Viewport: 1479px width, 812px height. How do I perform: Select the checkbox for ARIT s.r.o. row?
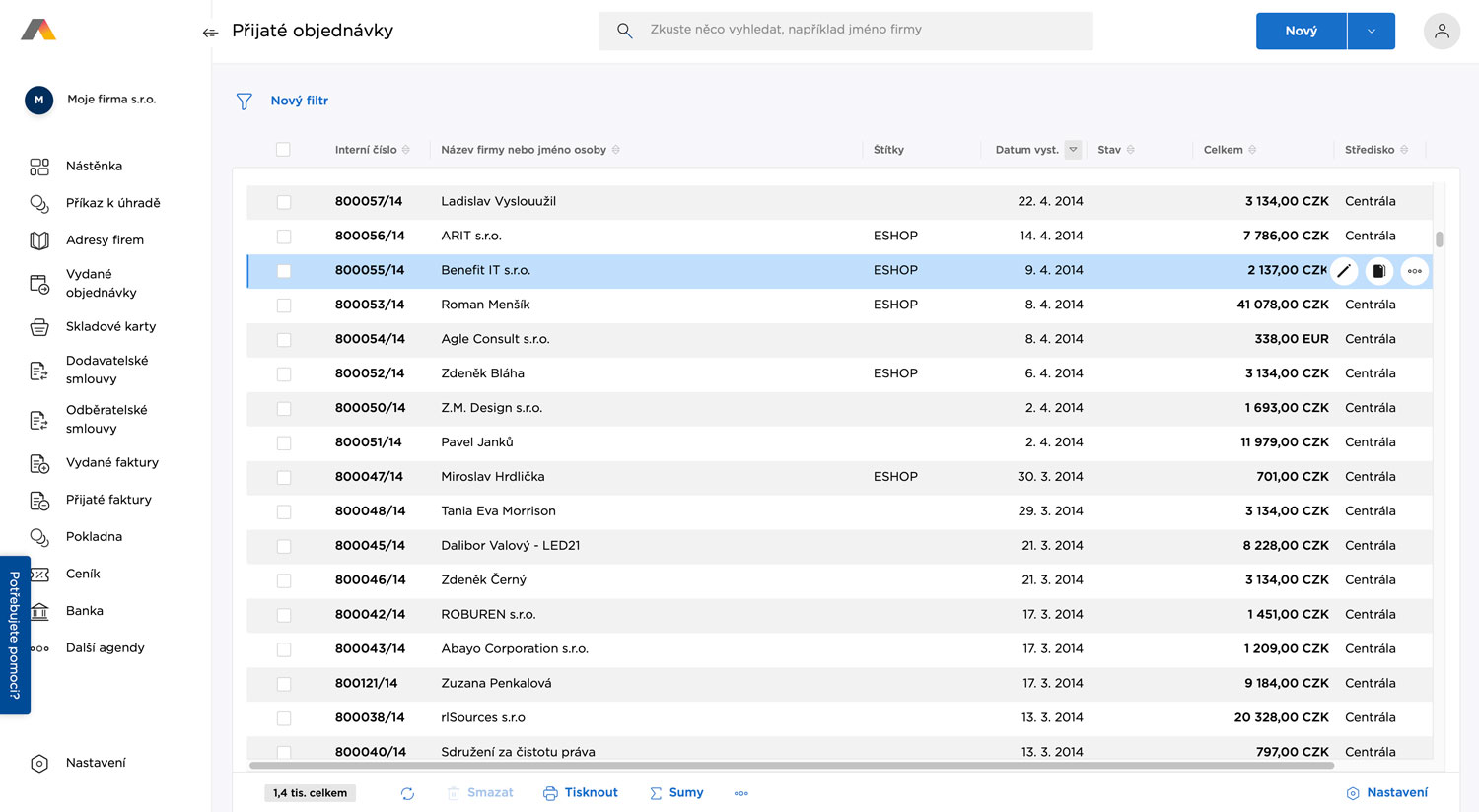[x=284, y=237]
